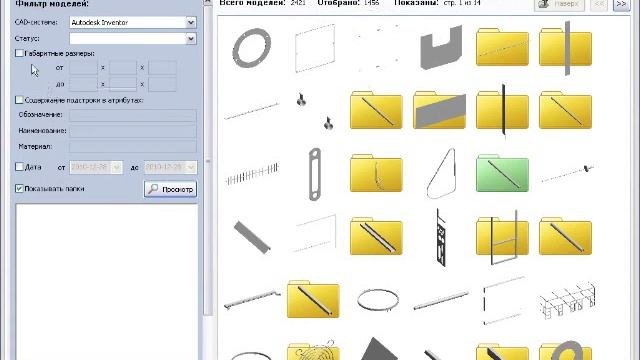Click the Наверх button

pyautogui.click(x=559, y=4)
